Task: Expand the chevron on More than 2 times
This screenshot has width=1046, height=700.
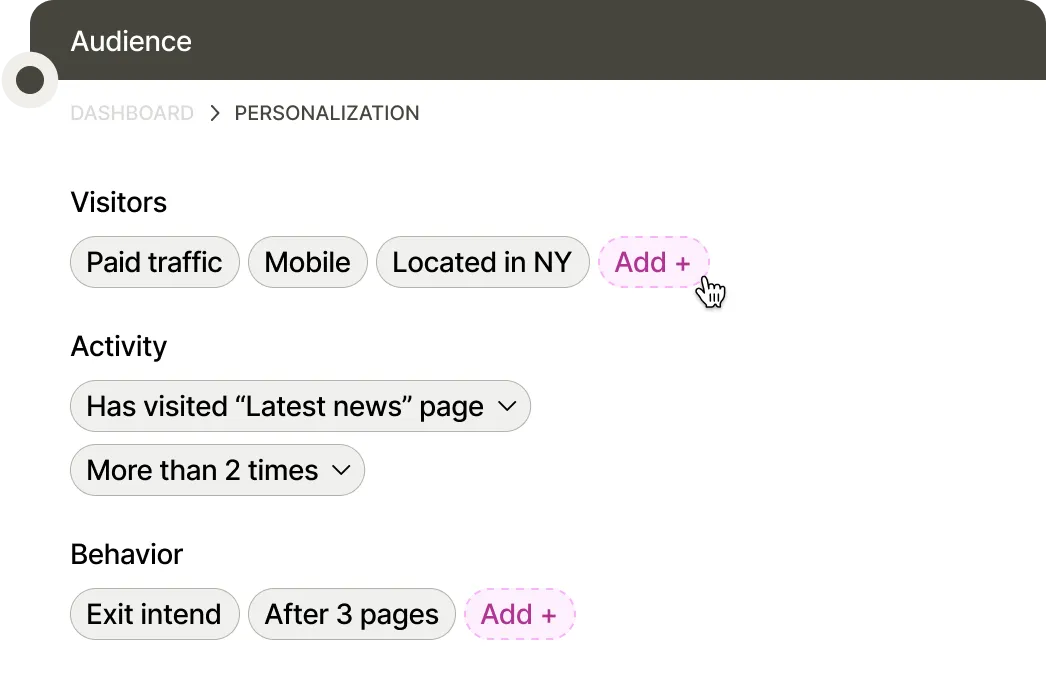Action: pos(341,470)
